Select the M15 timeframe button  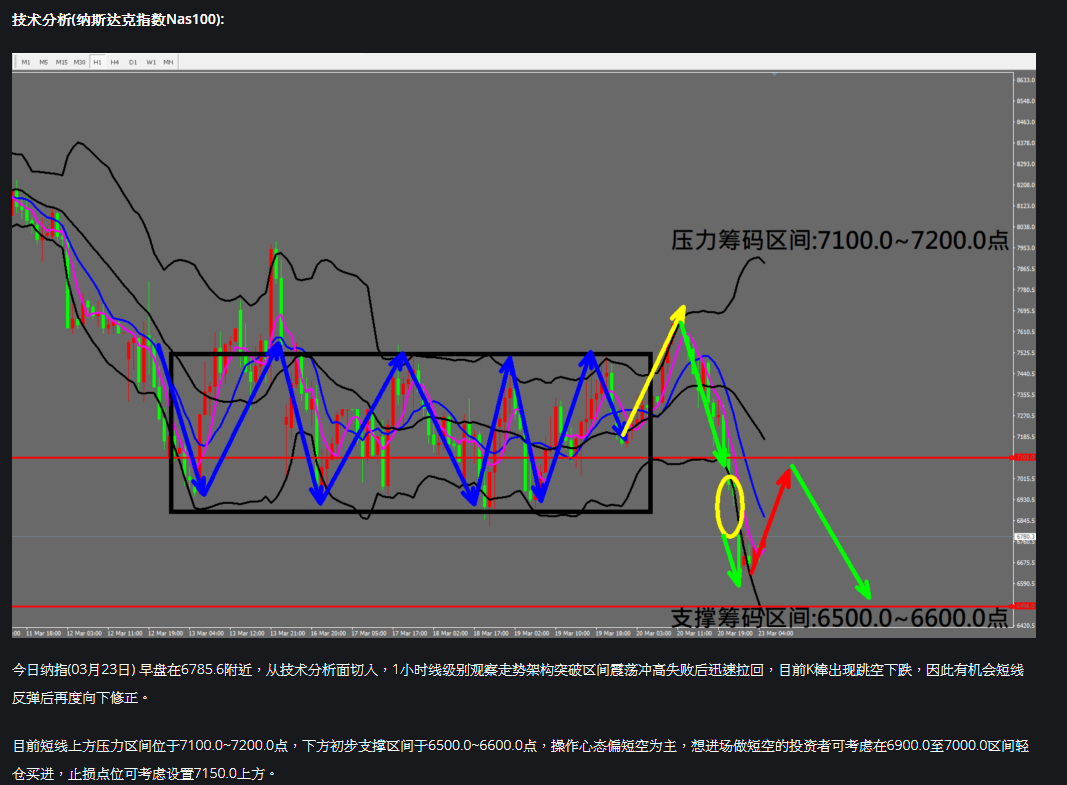[x=61, y=62]
